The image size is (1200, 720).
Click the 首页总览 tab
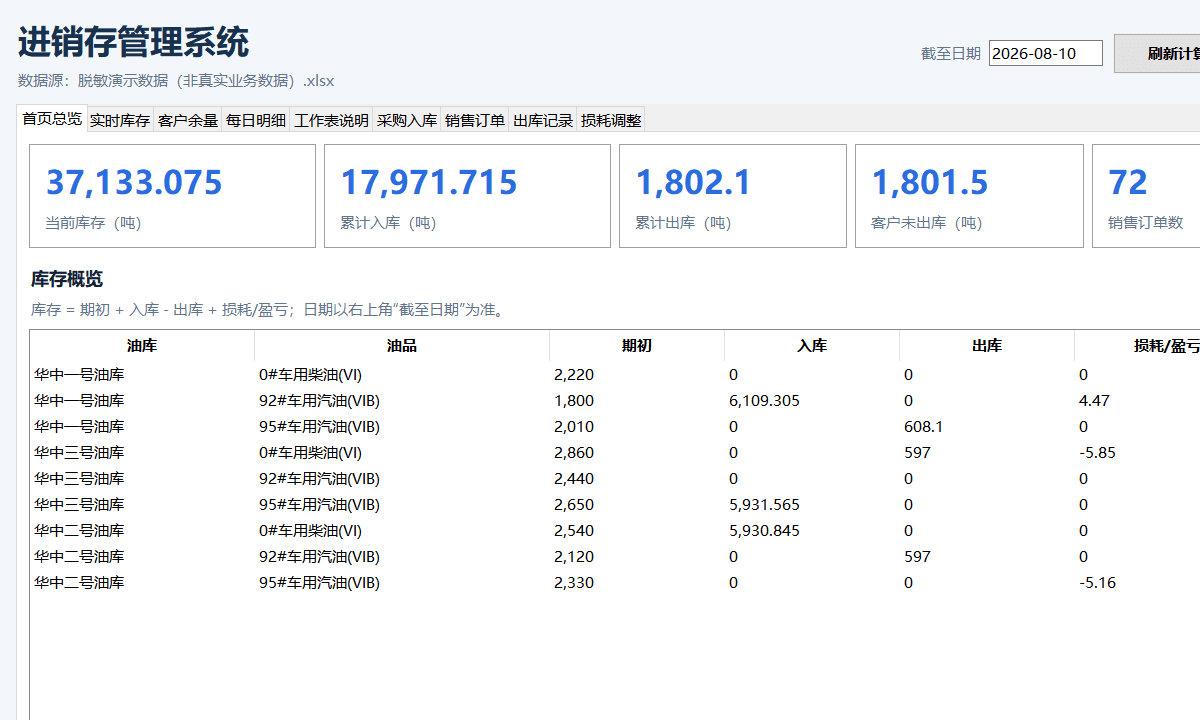(x=52, y=119)
